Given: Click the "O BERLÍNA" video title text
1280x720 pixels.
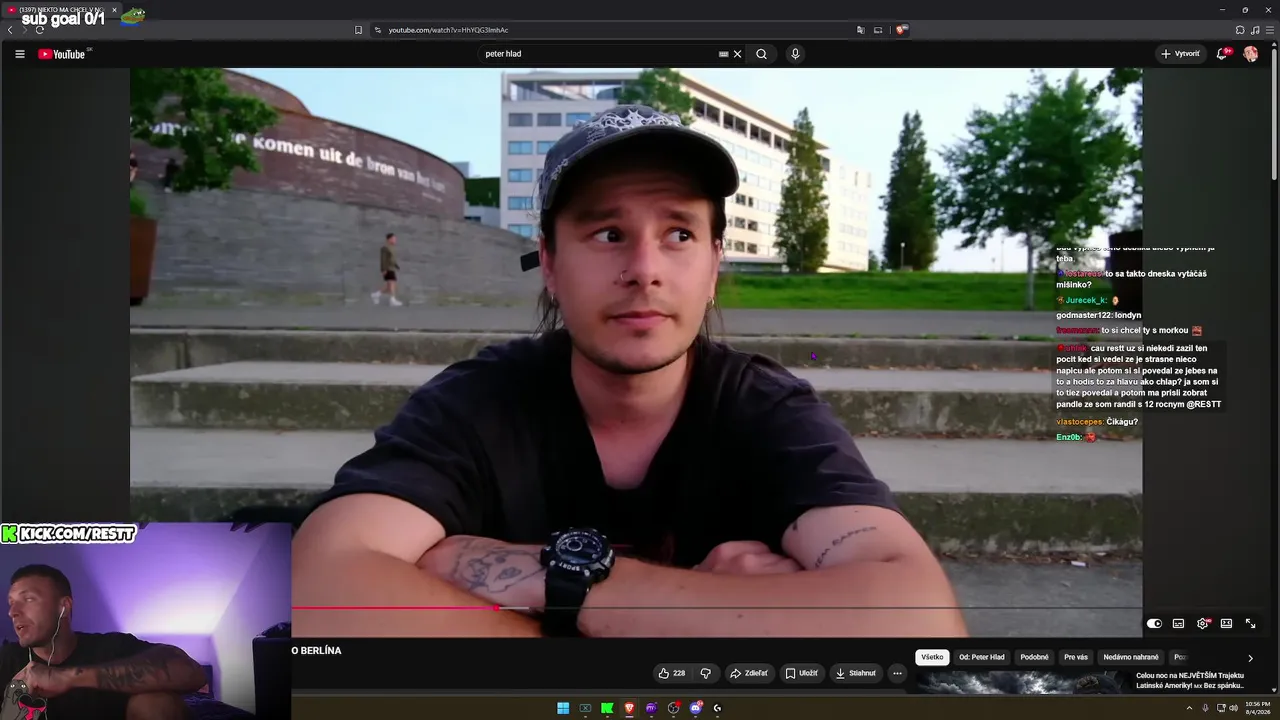Looking at the screenshot, I should click(x=317, y=651).
